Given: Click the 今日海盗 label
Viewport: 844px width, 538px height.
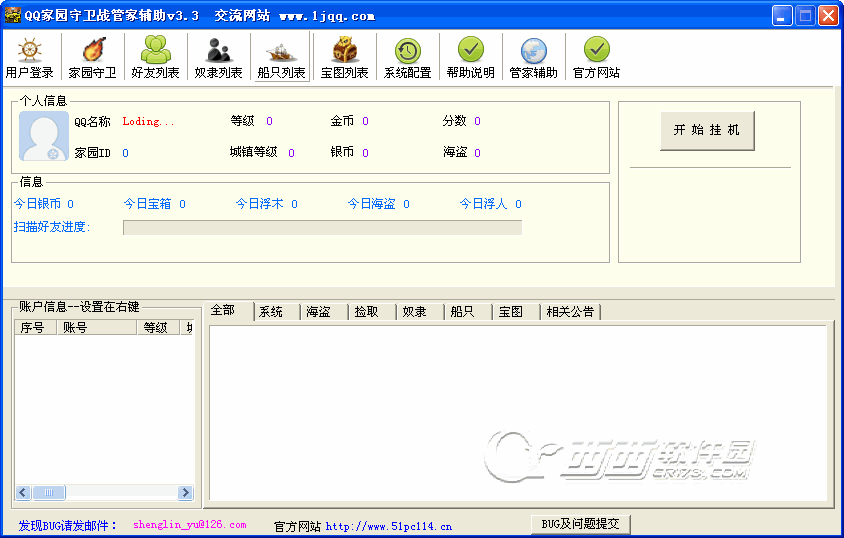Looking at the screenshot, I should tap(371, 204).
